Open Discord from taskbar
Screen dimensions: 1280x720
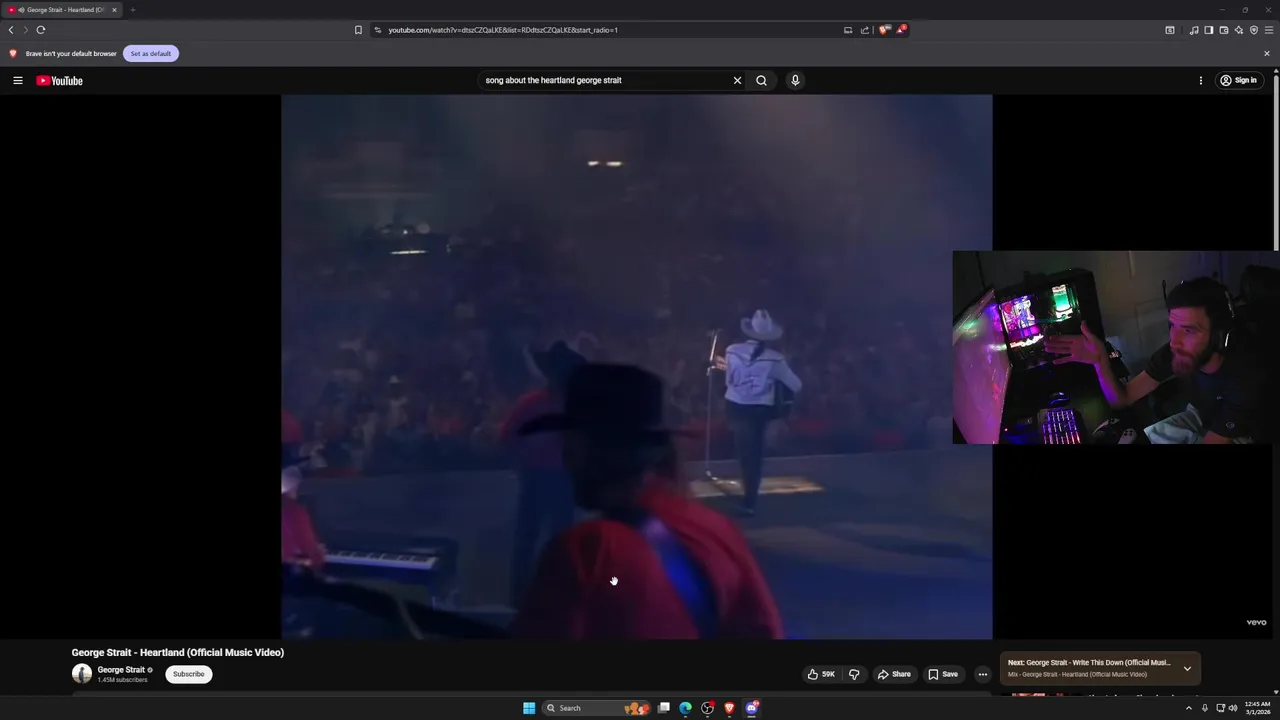point(752,708)
